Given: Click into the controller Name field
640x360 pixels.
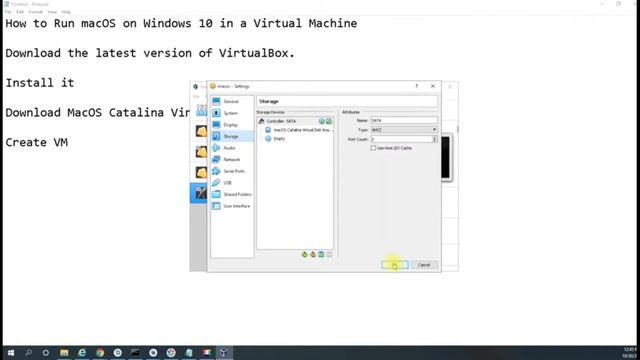Looking at the screenshot, I should (404, 120).
